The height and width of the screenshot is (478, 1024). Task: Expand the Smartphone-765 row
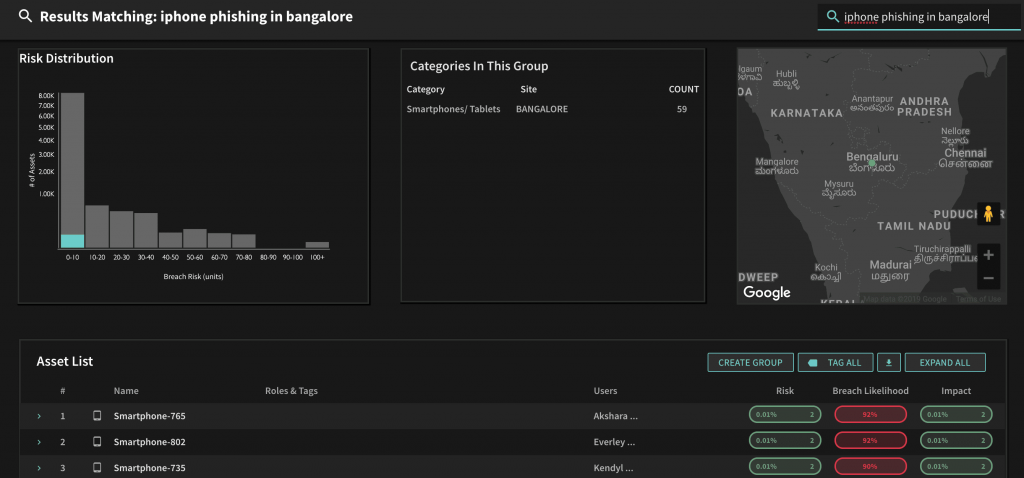click(x=39, y=416)
